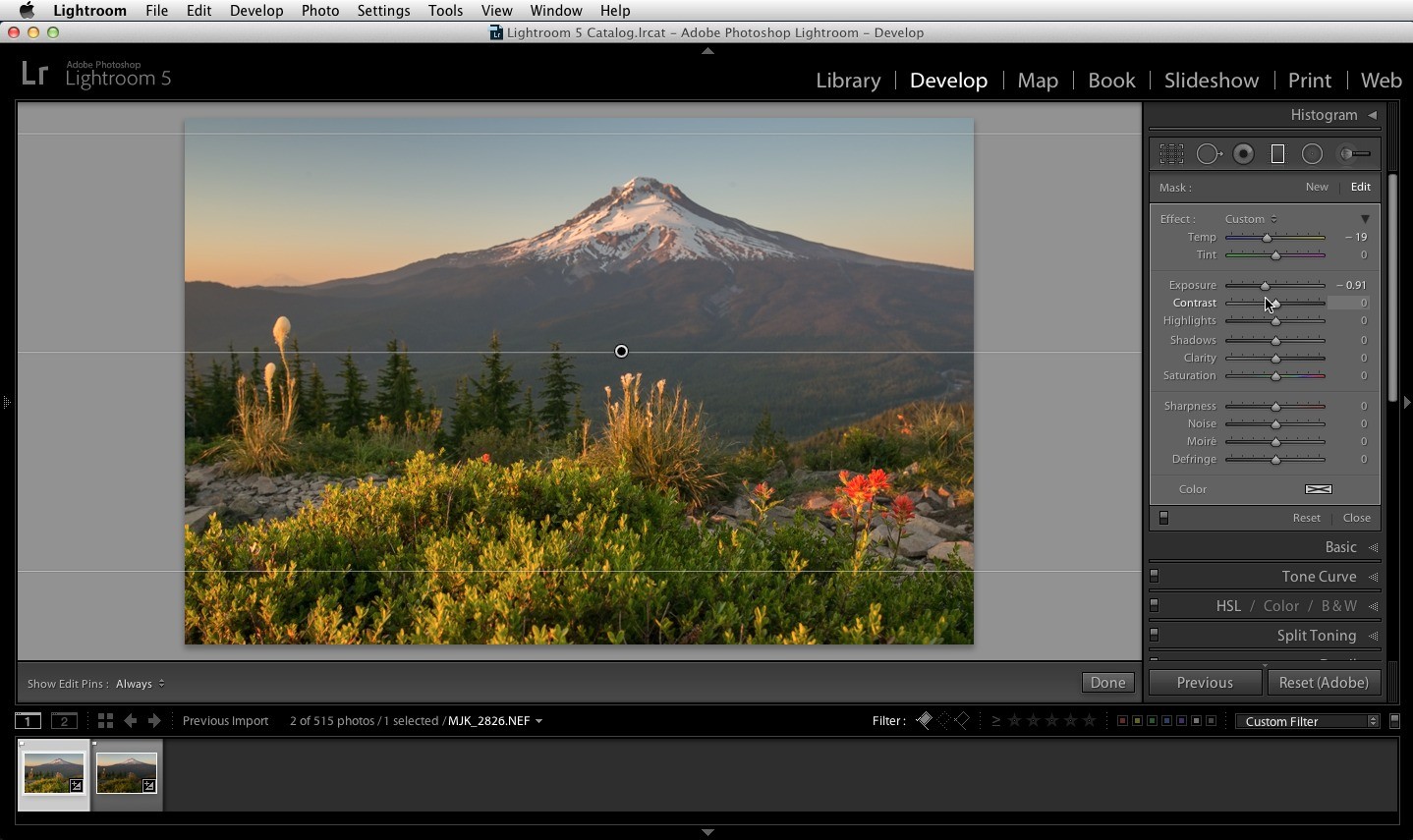Select the Adjustment Brush tool
The image size is (1413, 840).
click(x=1355, y=154)
